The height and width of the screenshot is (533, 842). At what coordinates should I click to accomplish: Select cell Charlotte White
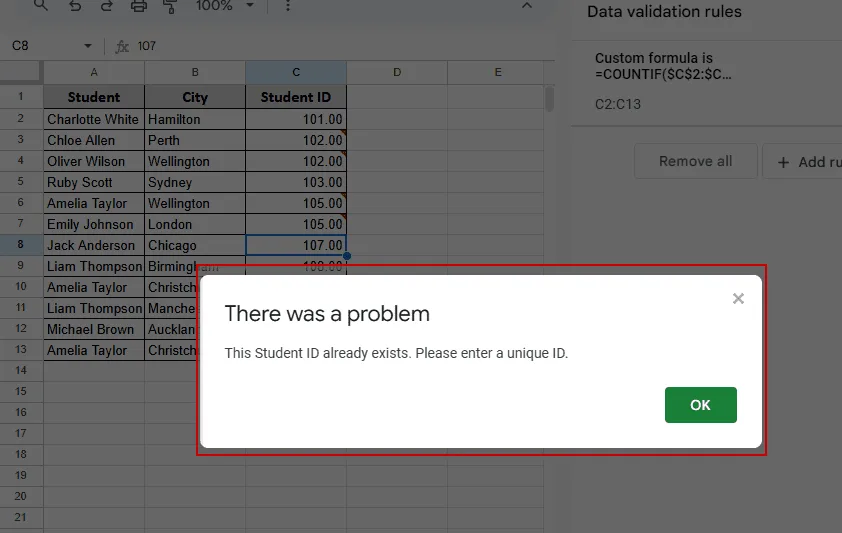[x=94, y=119]
